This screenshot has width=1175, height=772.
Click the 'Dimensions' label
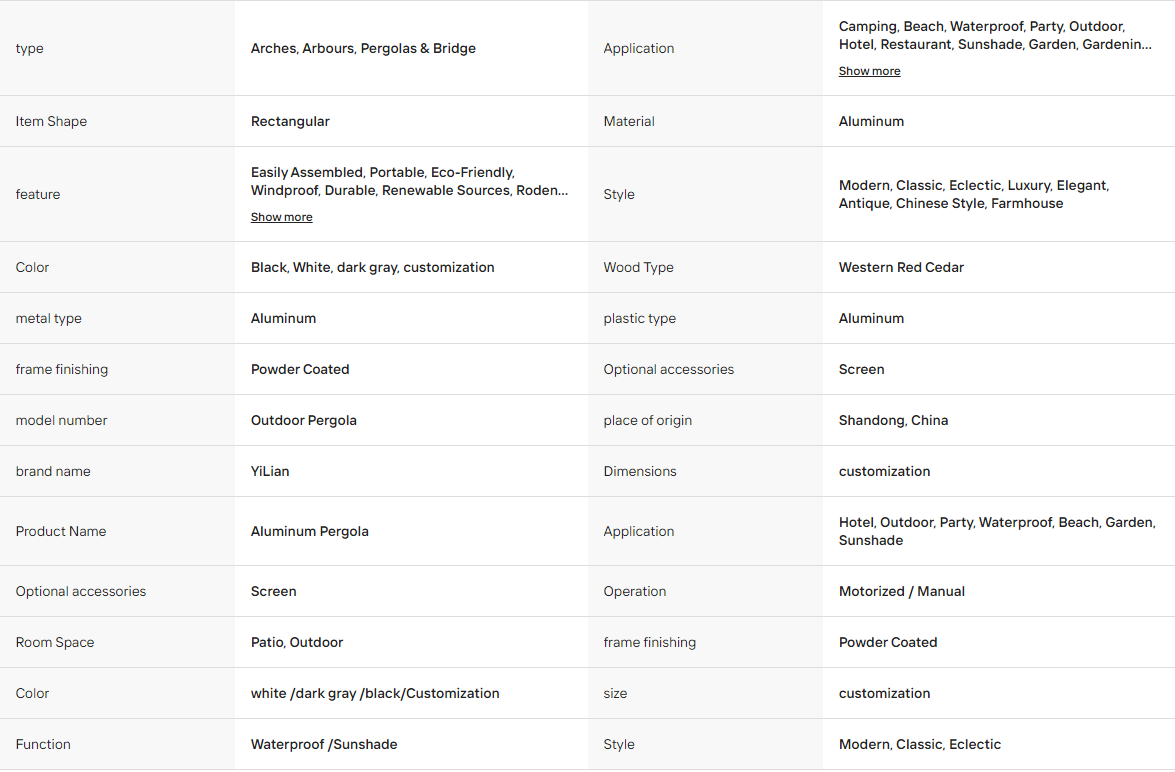(x=640, y=471)
